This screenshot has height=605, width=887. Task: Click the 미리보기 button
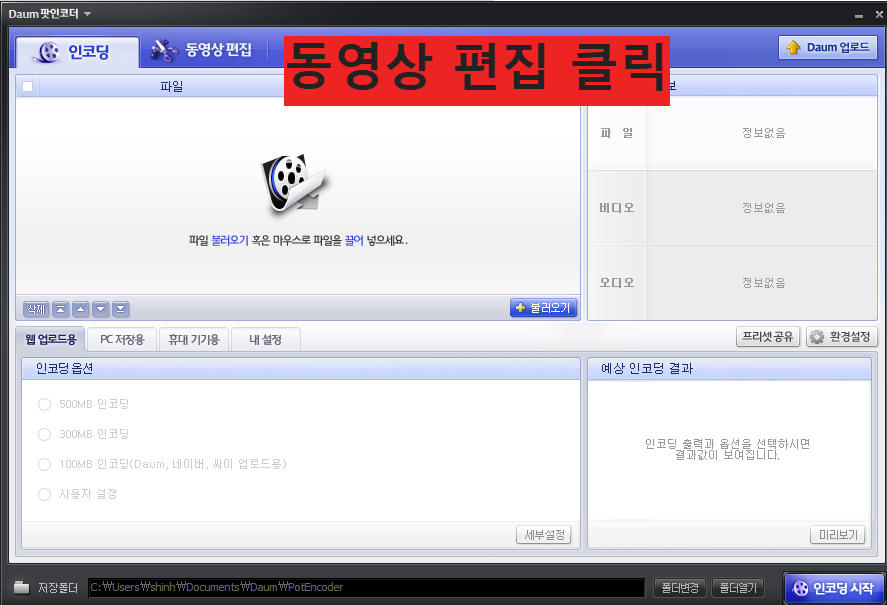click(838, 535)
